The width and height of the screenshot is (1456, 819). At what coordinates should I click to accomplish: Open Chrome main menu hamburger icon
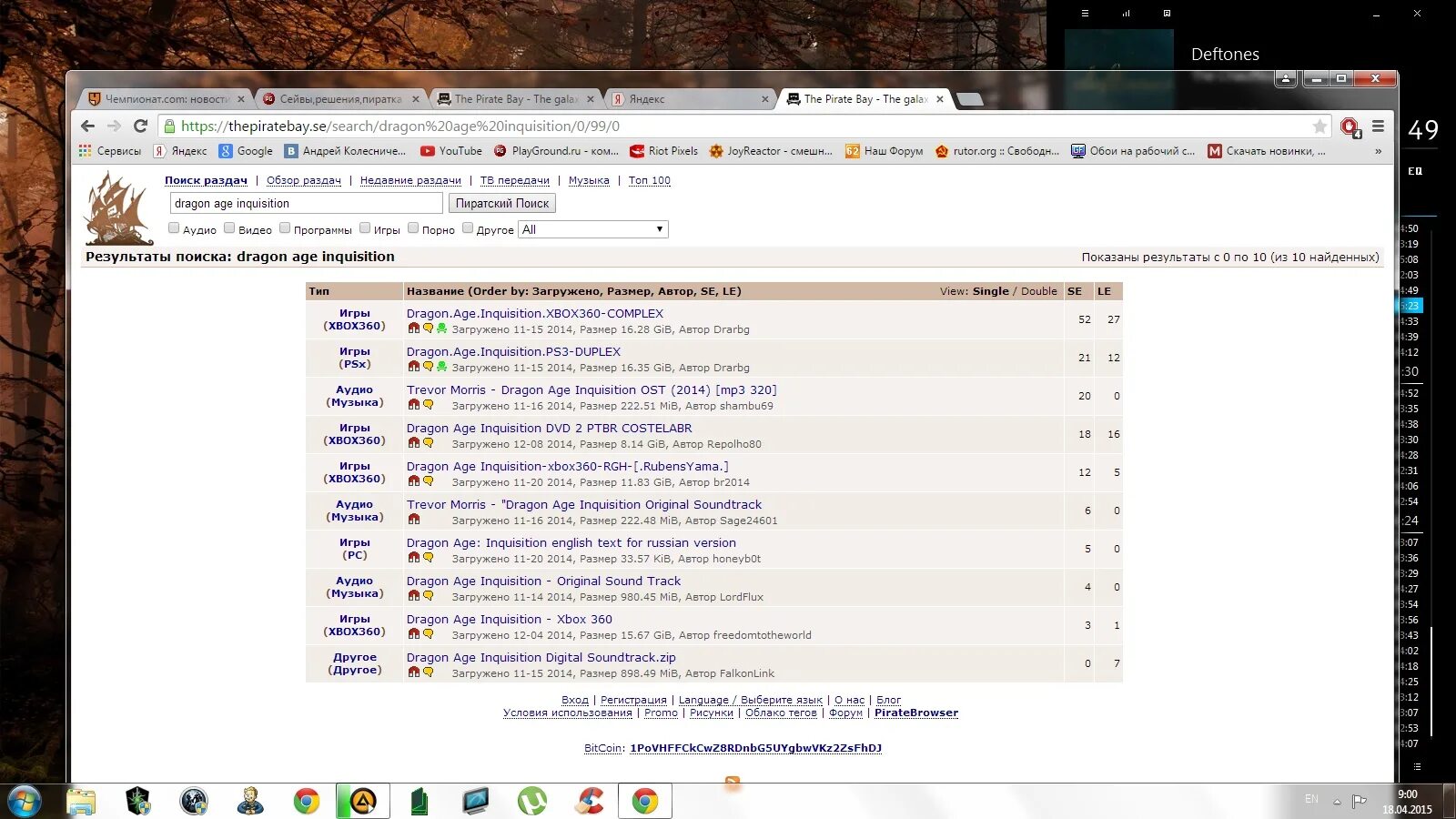click(x=1379, y=126)
